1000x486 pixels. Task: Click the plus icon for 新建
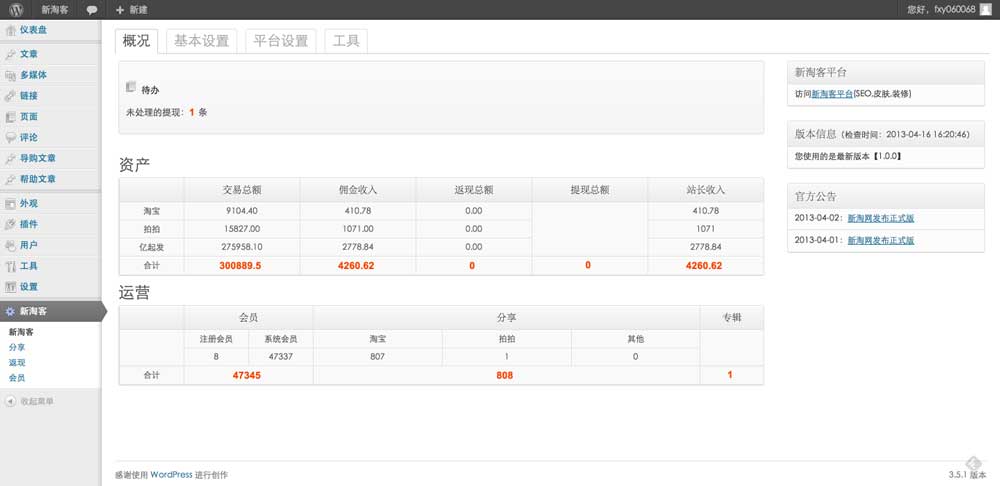[x=119, y=10]
